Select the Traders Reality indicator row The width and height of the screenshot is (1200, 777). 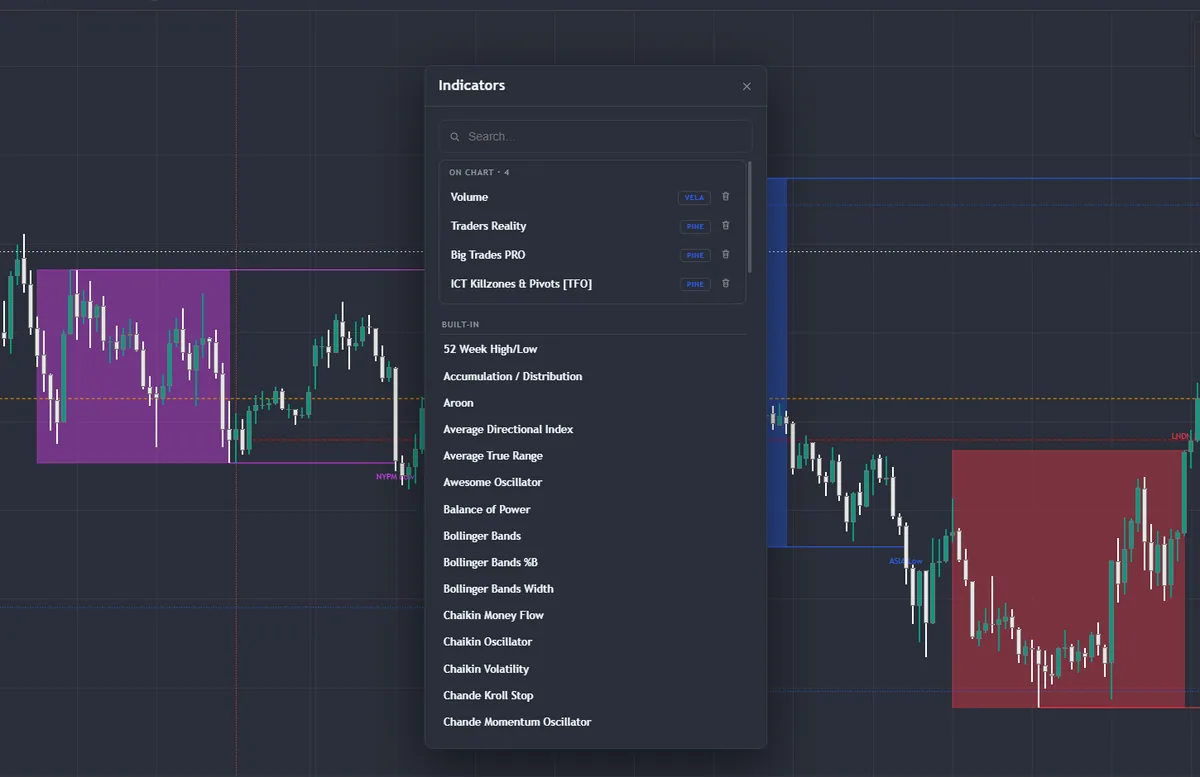pos(592,226)
